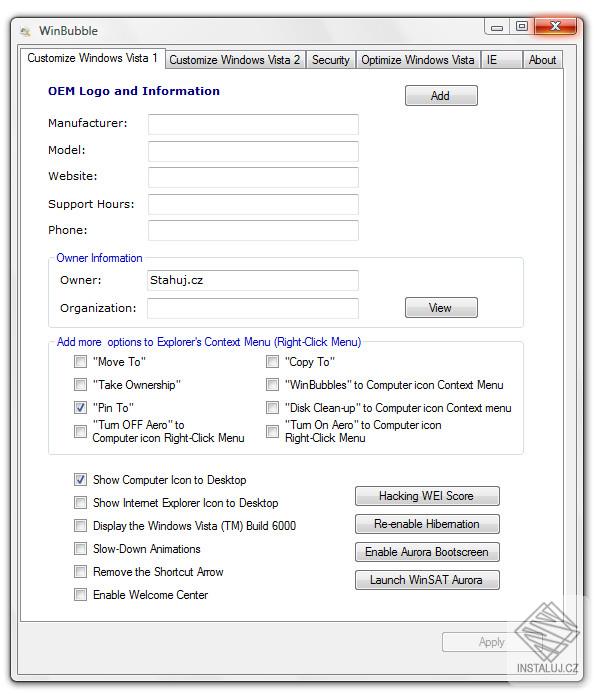Launch WinSAT Aurora

[x=427, y=580]
